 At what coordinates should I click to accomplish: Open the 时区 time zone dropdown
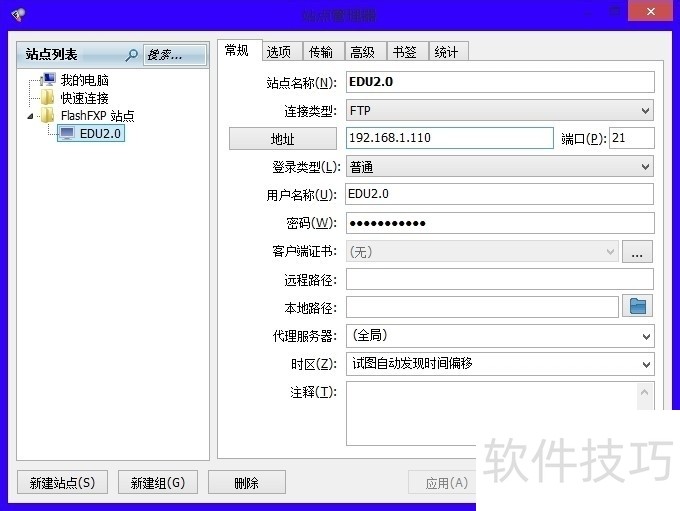(x=499, y=364)
